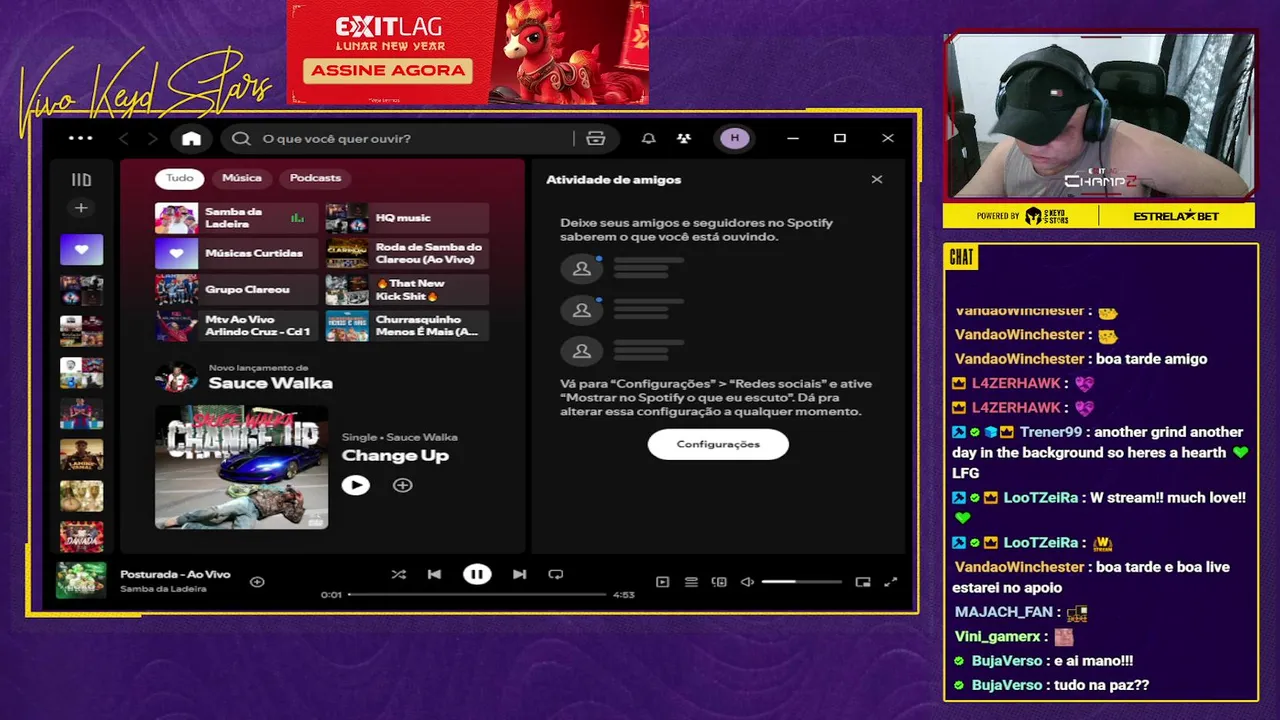Screen dimensions: 1280x720
Task: Select the 'Música' filter chip
Action: coord(242,178)
